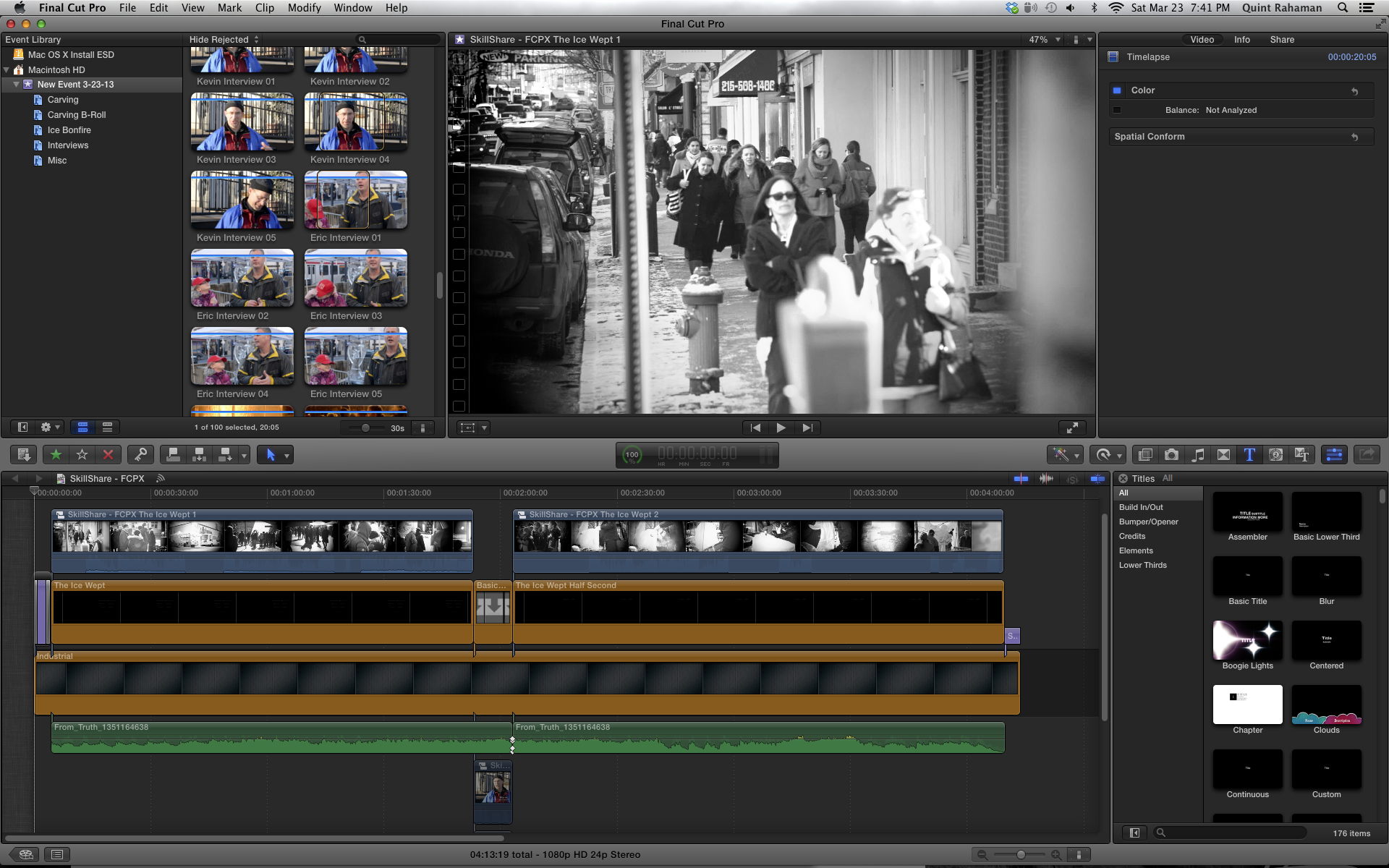1389x868 pixels.
Task: Switch to the Info inspector tab
Action: point(1241,40)
